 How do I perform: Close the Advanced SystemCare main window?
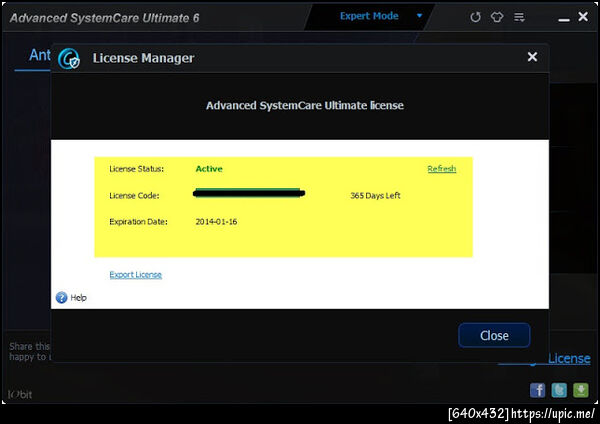[583, 16]
